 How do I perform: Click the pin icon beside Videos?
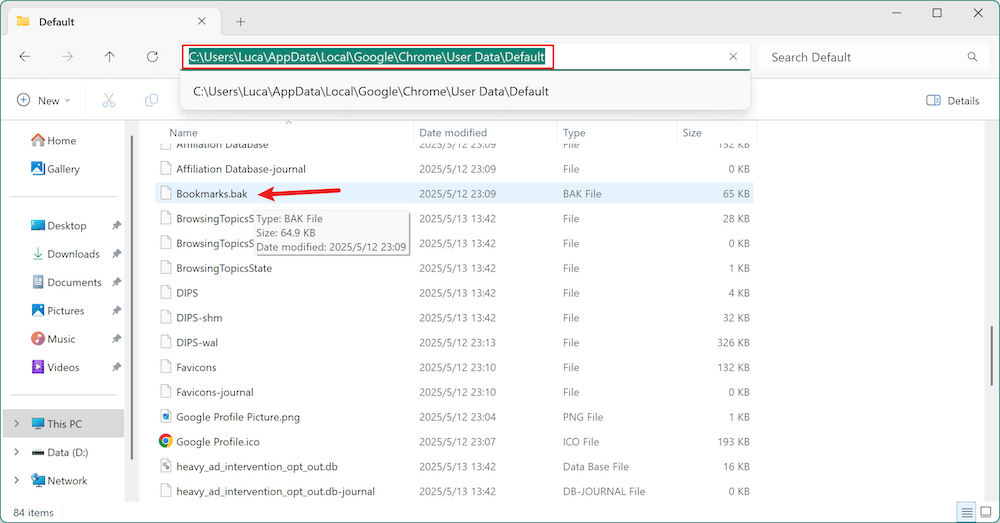(116, 367)
